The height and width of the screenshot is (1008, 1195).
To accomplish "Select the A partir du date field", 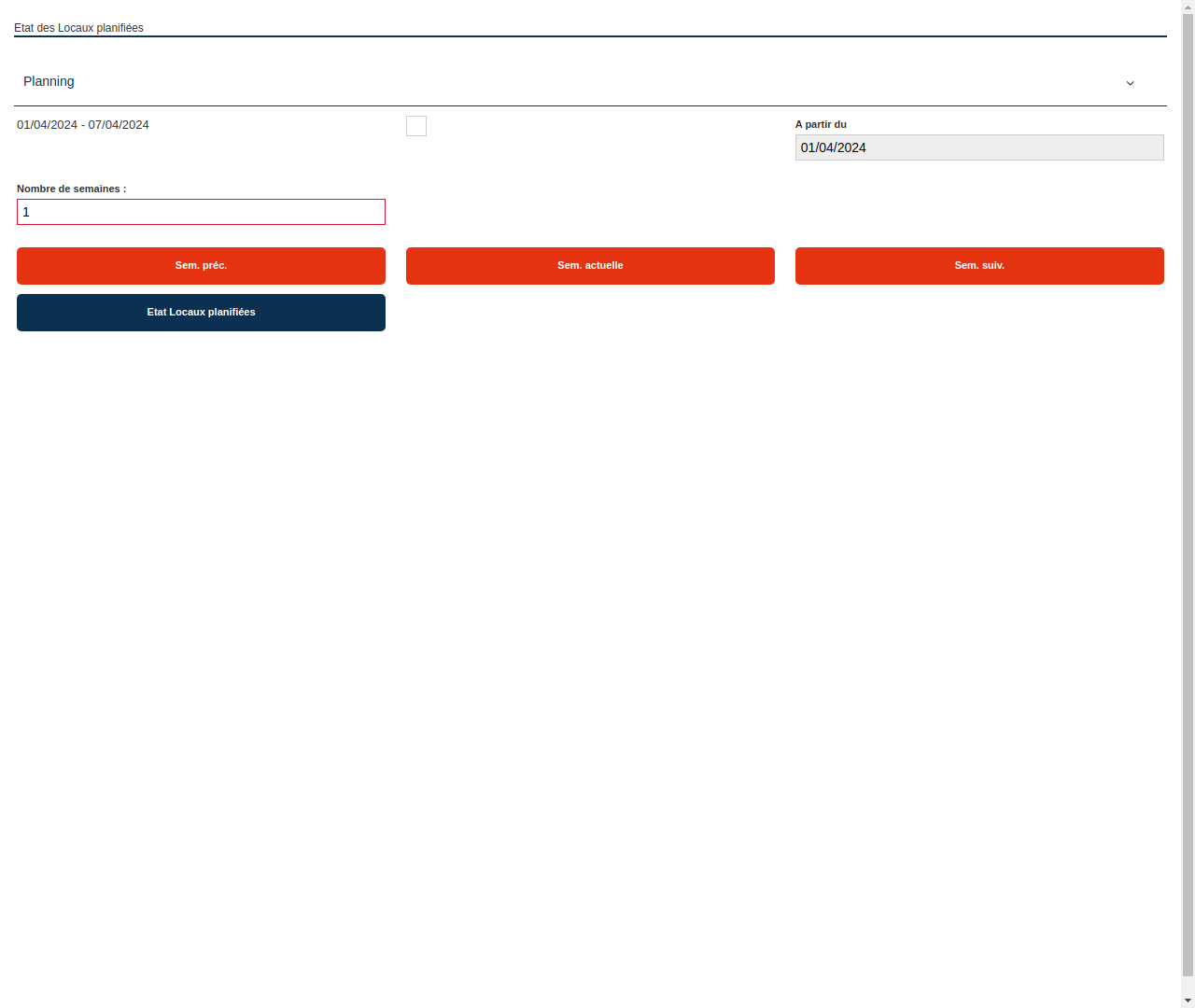I will (979, 147).
